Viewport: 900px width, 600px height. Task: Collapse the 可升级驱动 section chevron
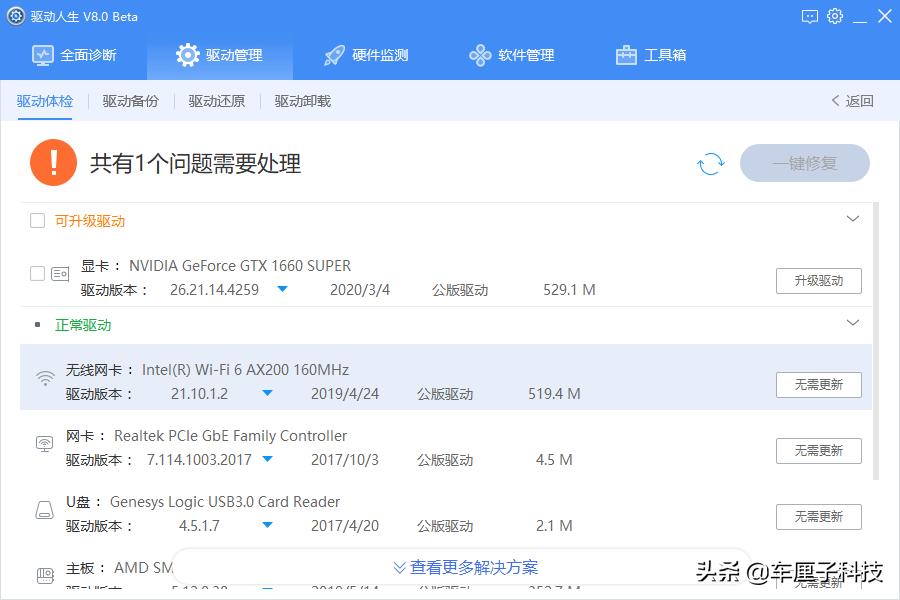853,218
